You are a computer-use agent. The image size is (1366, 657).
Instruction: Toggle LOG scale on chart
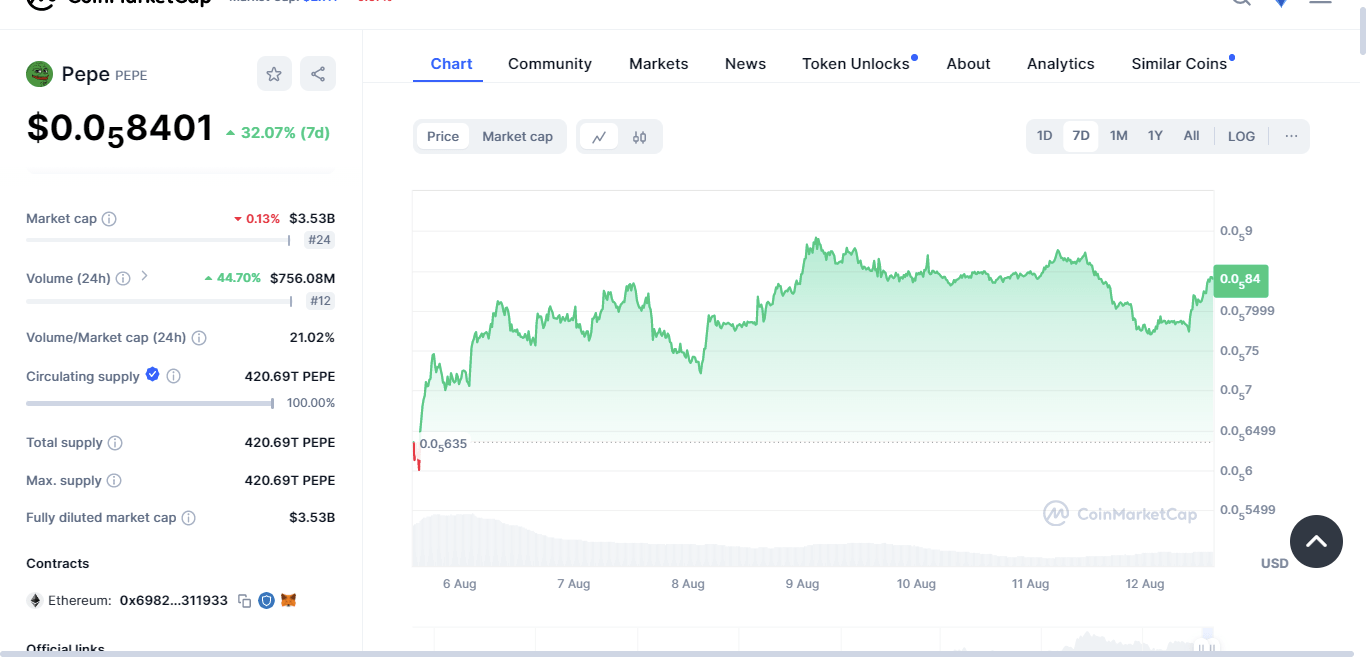[x=1241, y=136]
